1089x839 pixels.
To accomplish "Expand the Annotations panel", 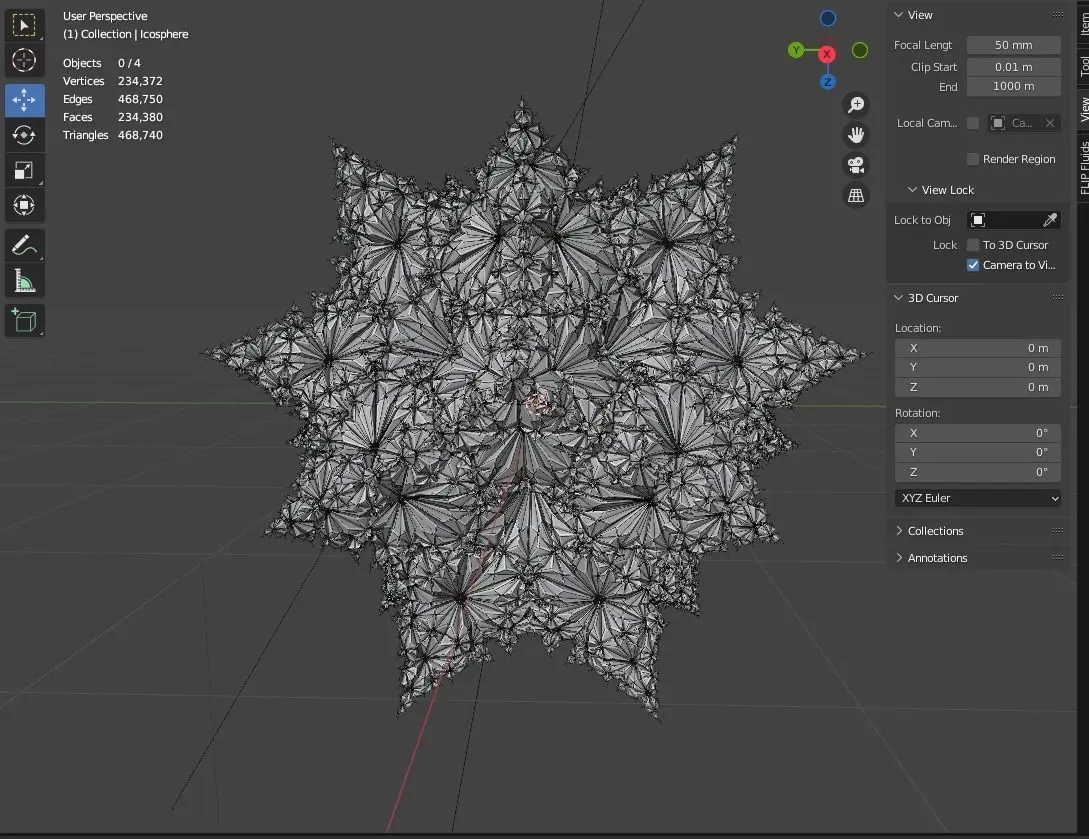I will tap(899, 558).
